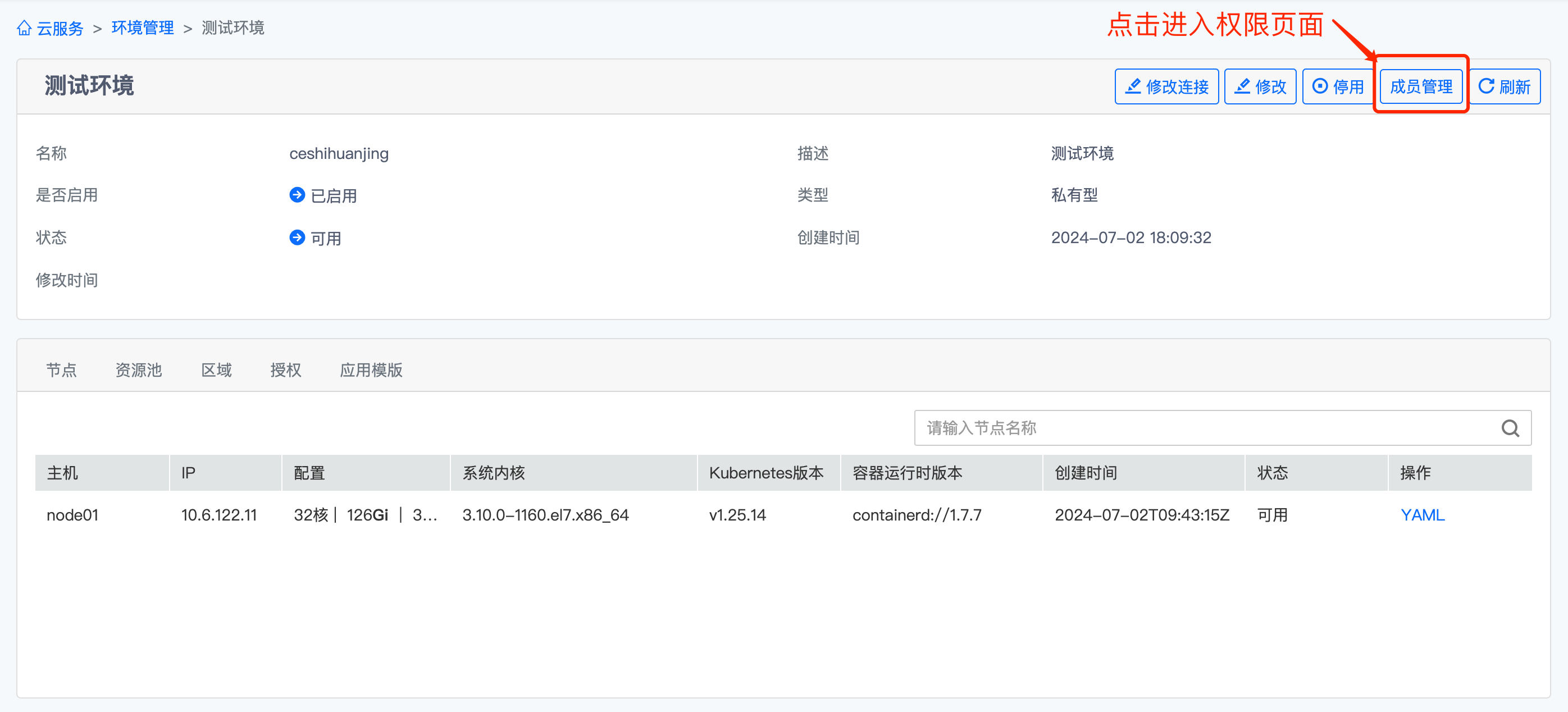Click the 测试环境 description value

pos(1082,153)
